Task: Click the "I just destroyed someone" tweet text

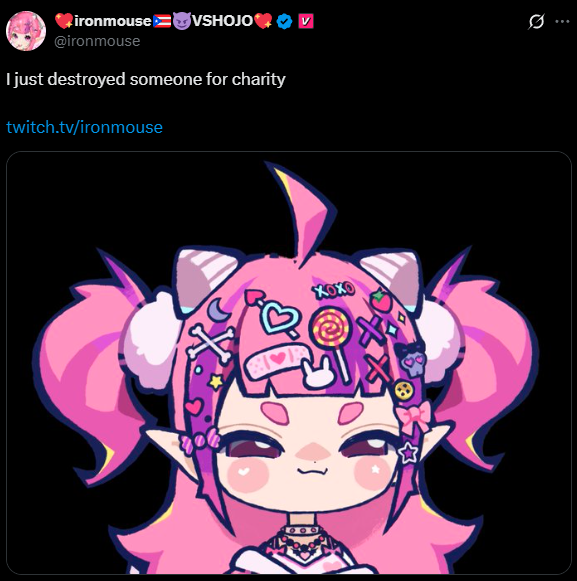Action: point(146,79)
